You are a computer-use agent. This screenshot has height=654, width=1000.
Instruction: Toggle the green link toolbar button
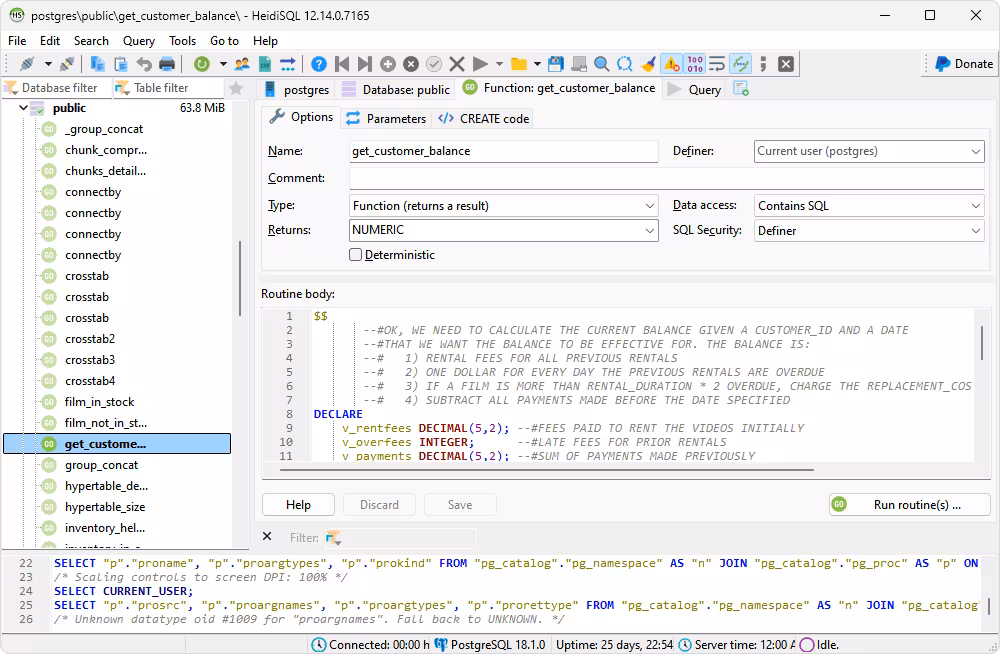(x=740, y=64)
